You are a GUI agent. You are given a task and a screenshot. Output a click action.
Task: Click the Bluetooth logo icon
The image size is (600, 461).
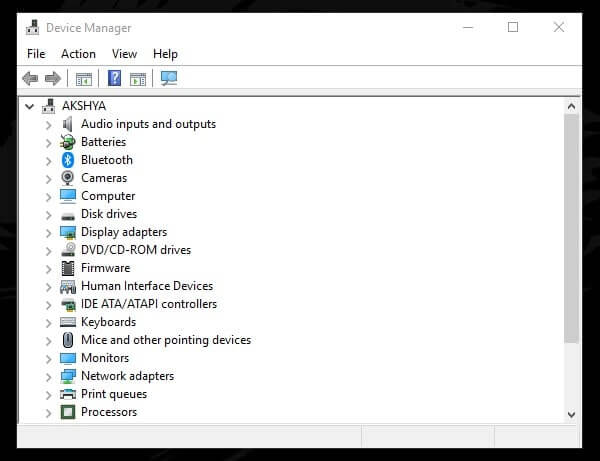point(68,160)
